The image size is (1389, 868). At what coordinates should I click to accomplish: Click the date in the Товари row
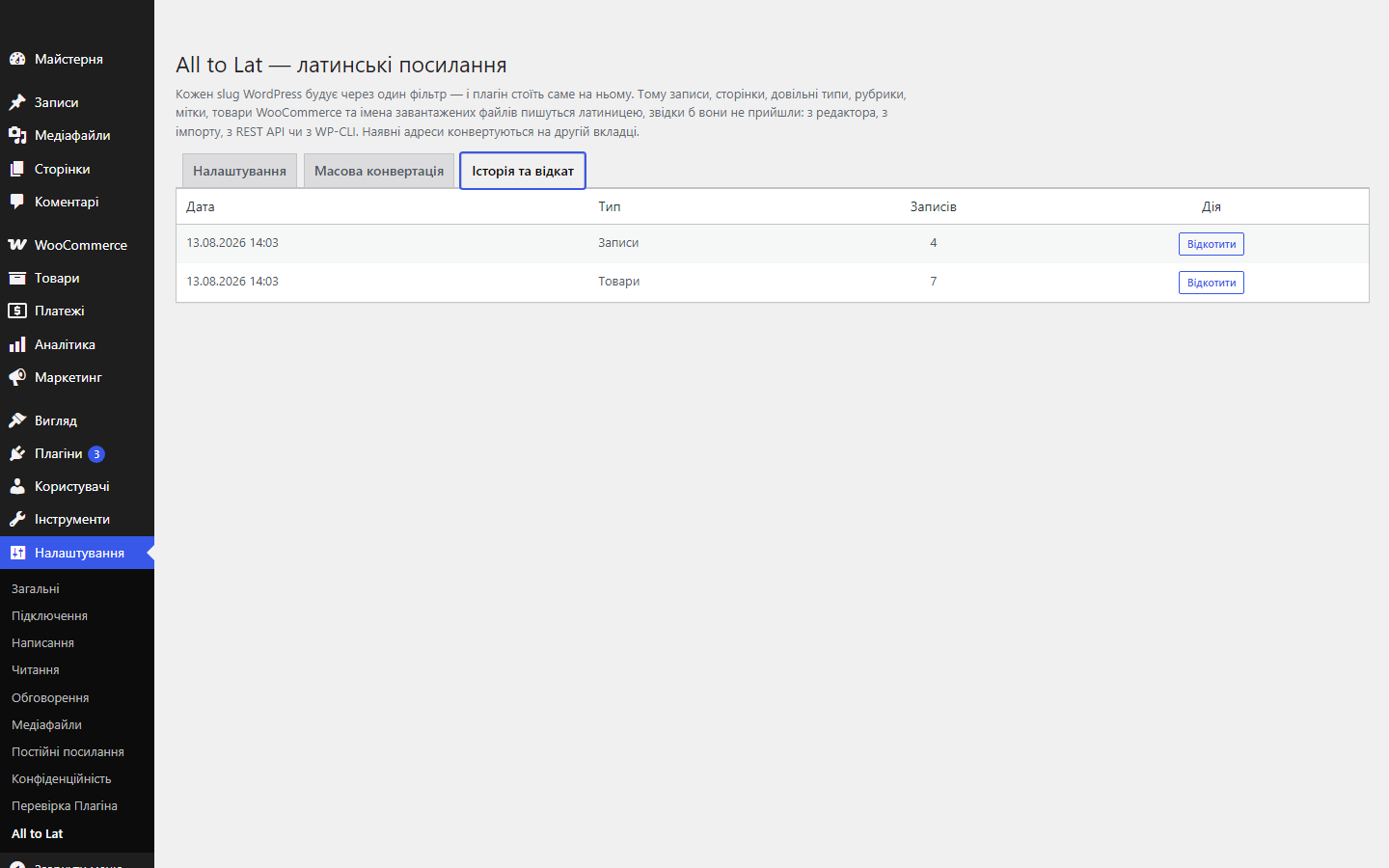[232, 282]
